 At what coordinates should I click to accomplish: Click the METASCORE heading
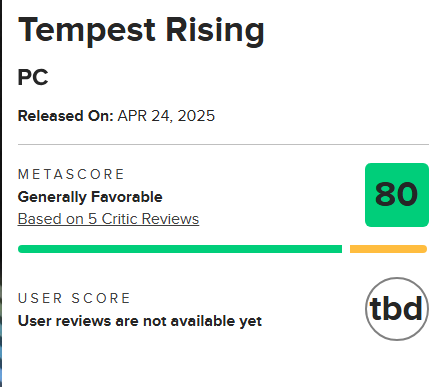click(71, 174)
